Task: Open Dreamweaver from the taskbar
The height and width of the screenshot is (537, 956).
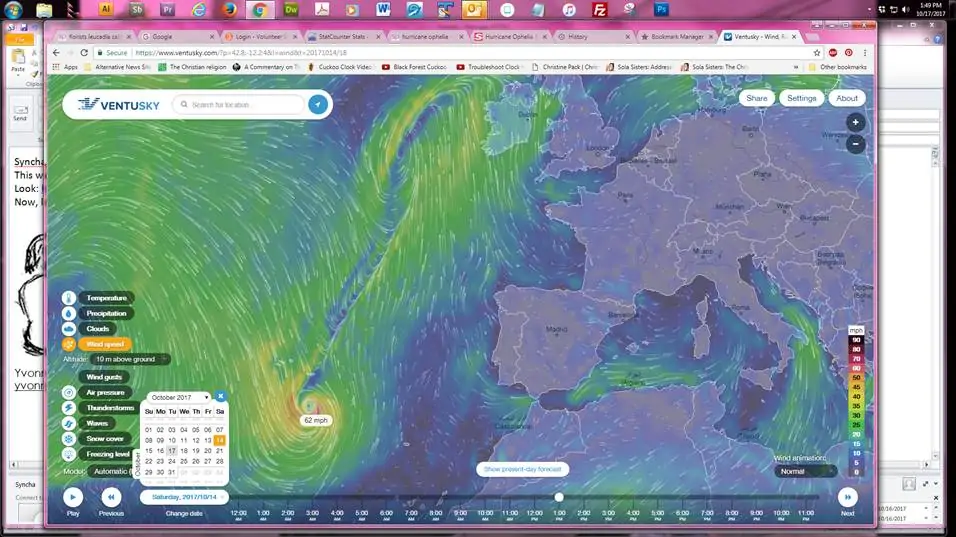Action: coord(291,9)
